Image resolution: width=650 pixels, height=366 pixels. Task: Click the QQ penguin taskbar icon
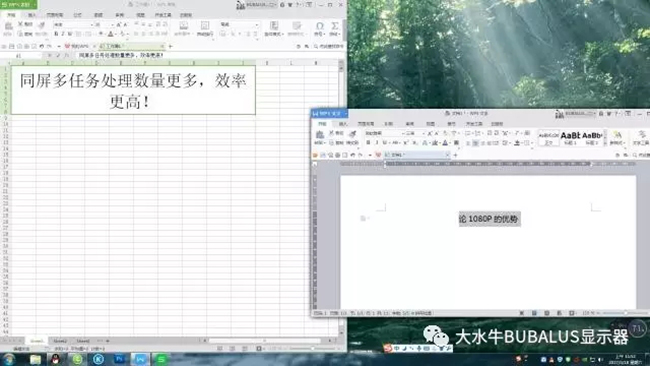pos(56,359)
